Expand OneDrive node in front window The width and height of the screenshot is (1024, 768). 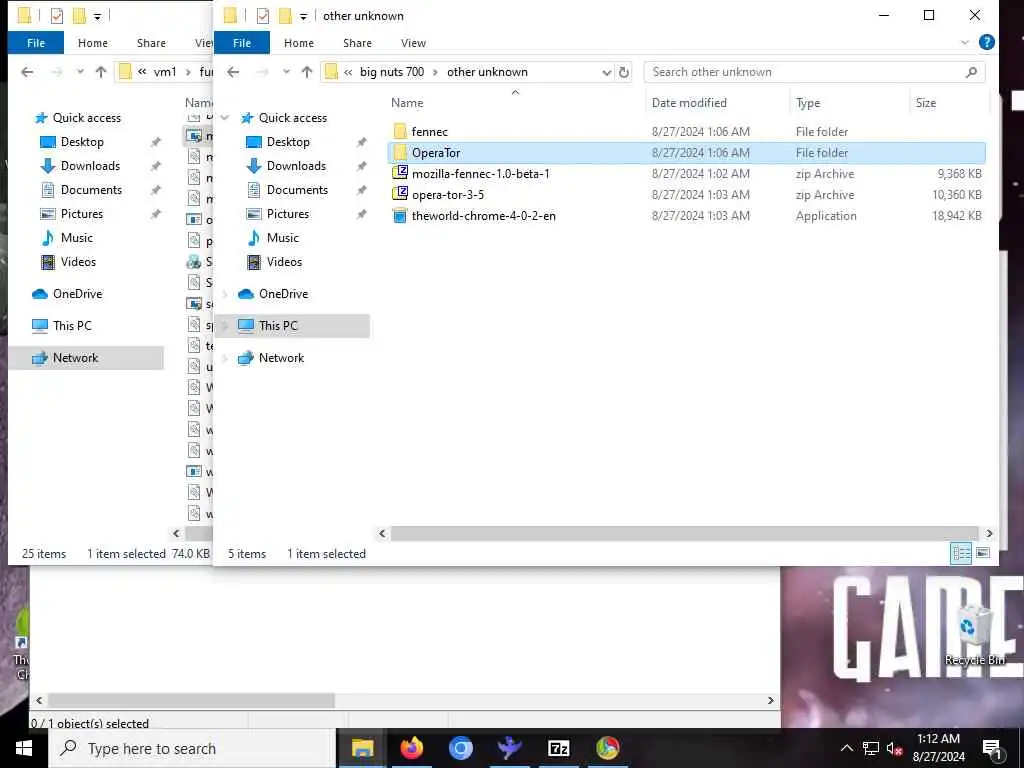click(225, 294)
